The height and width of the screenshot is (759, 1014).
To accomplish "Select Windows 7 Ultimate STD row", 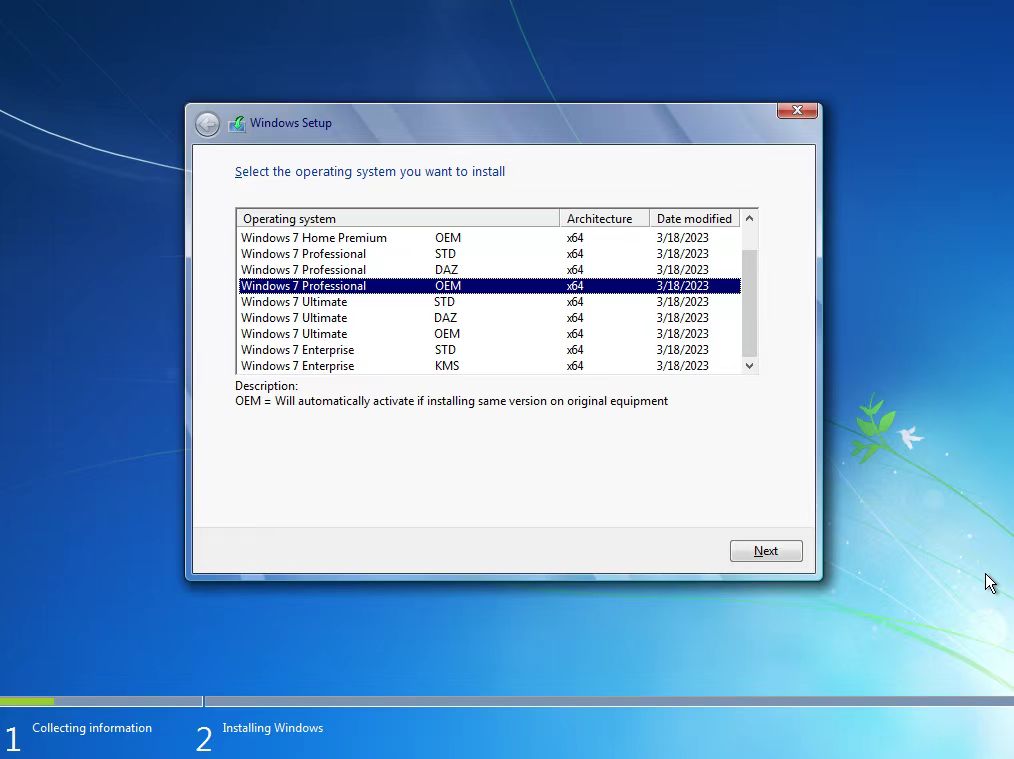I will click(490, 302).
